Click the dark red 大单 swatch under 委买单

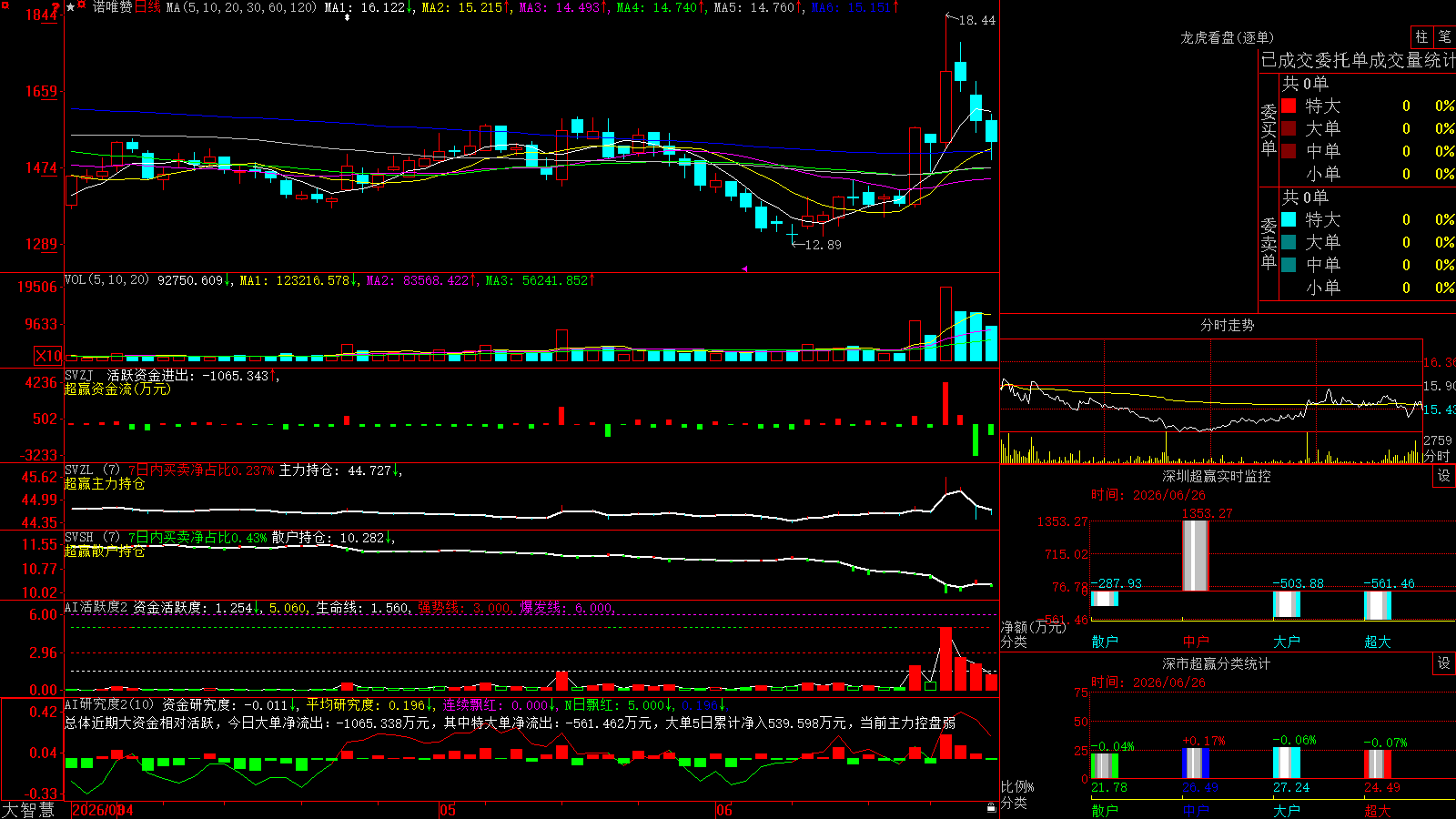pyautogui.click(x=1289, y=128)
